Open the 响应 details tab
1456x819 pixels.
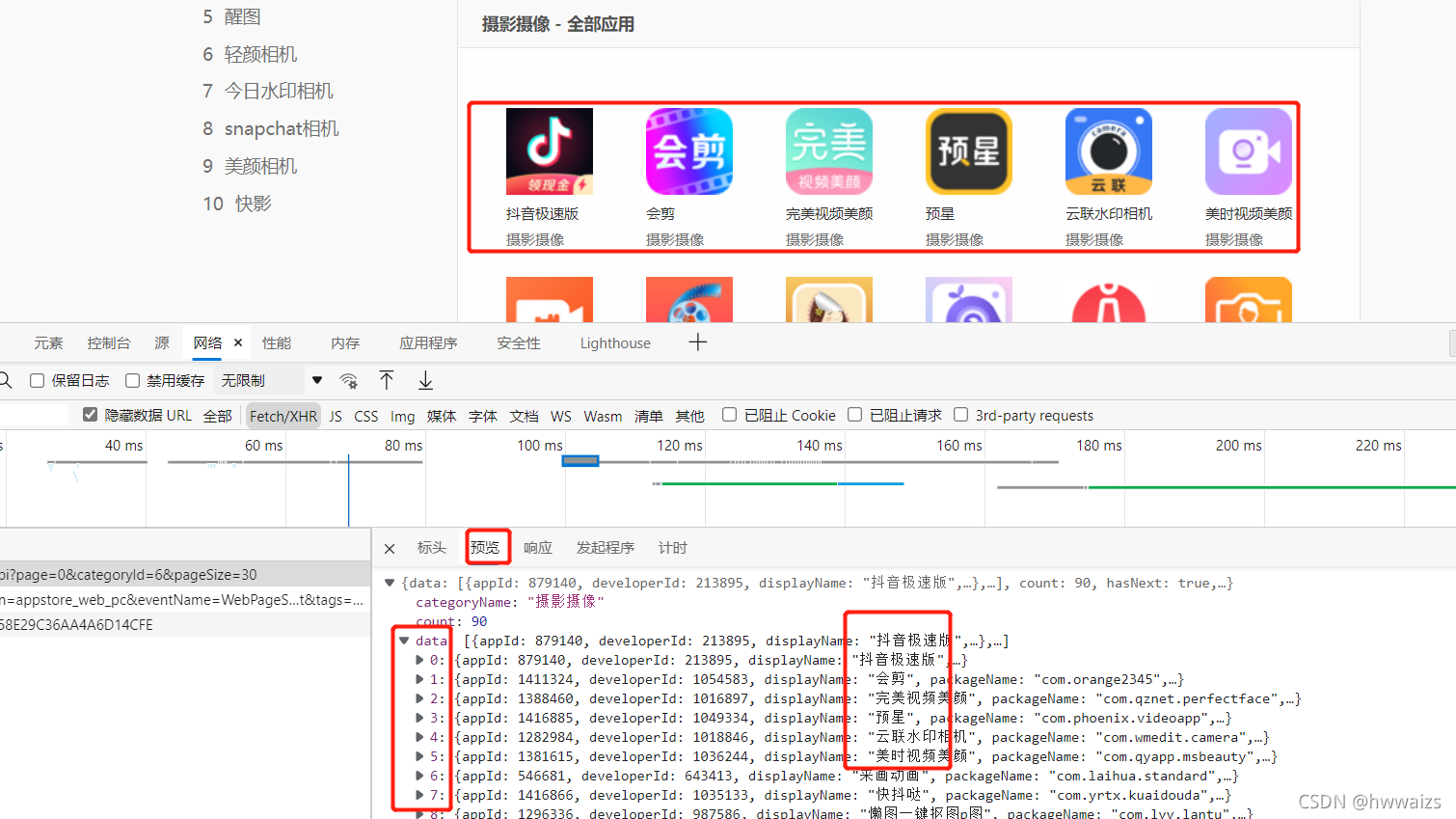pyautogui.click(x=538, y=548)
